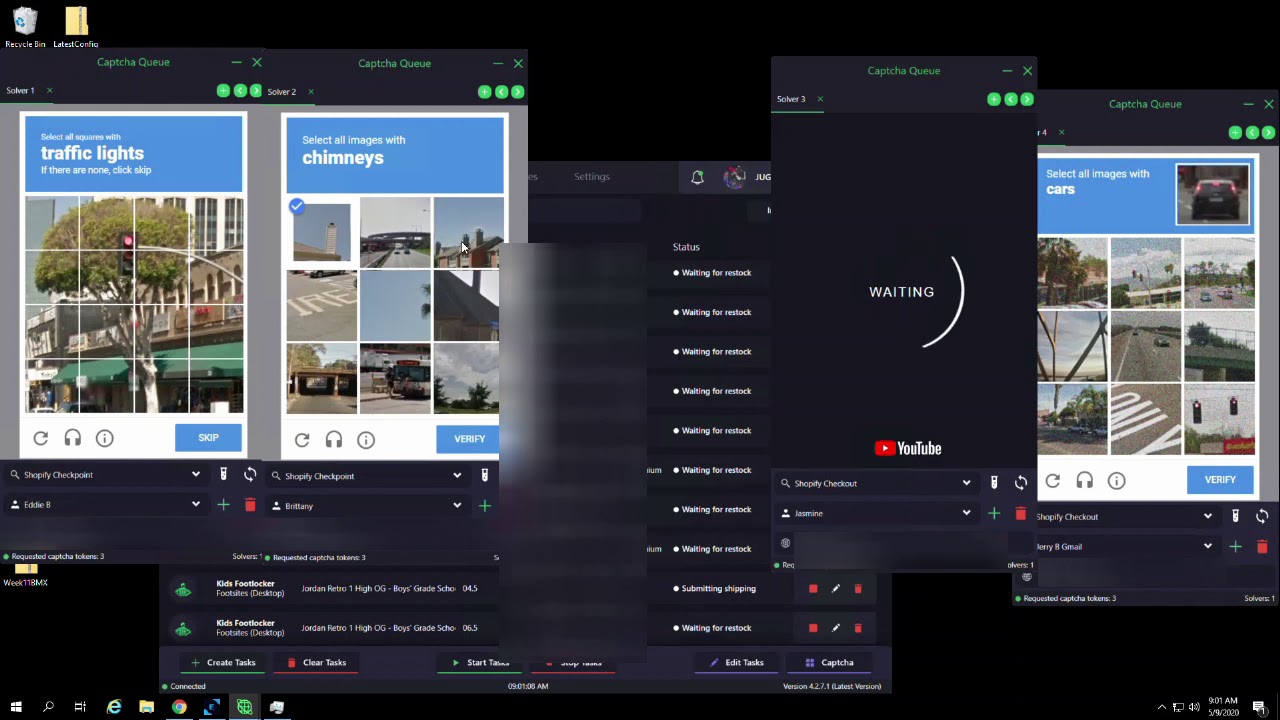This screenshot has width=1280, height=720.
Task: Get an audio challenge in Solver 1
Action: click(73, 438)
